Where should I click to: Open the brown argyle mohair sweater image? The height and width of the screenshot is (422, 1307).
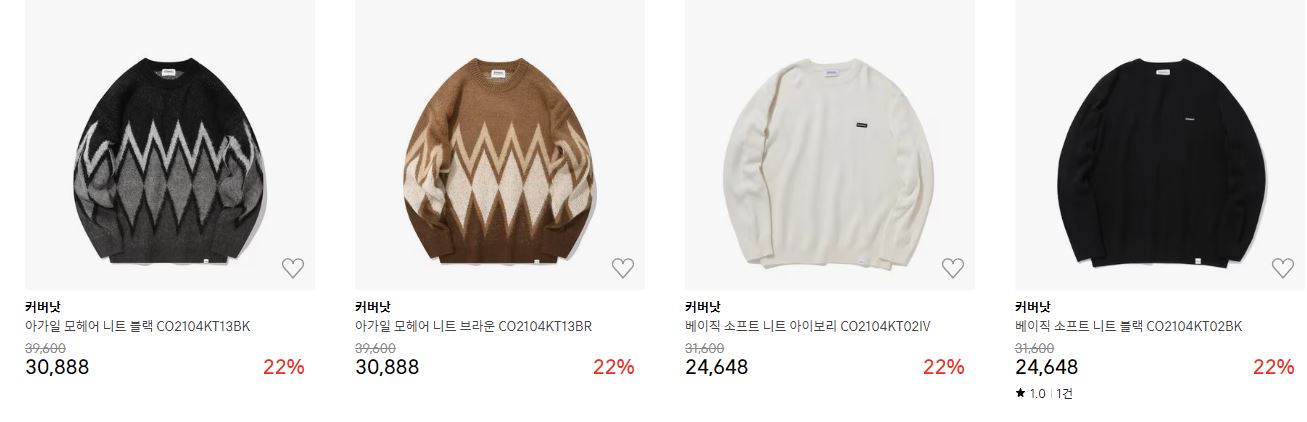click(x=500, y=145)
